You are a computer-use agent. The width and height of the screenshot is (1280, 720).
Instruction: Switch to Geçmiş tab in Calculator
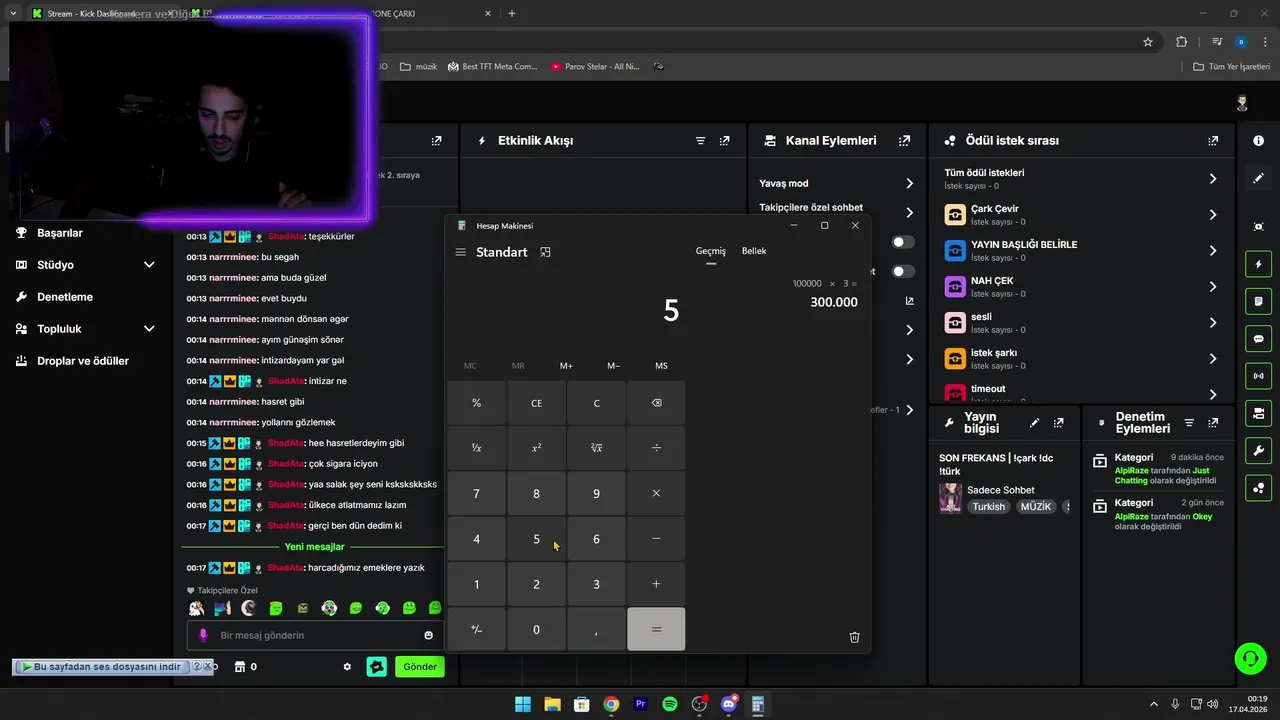711,251
